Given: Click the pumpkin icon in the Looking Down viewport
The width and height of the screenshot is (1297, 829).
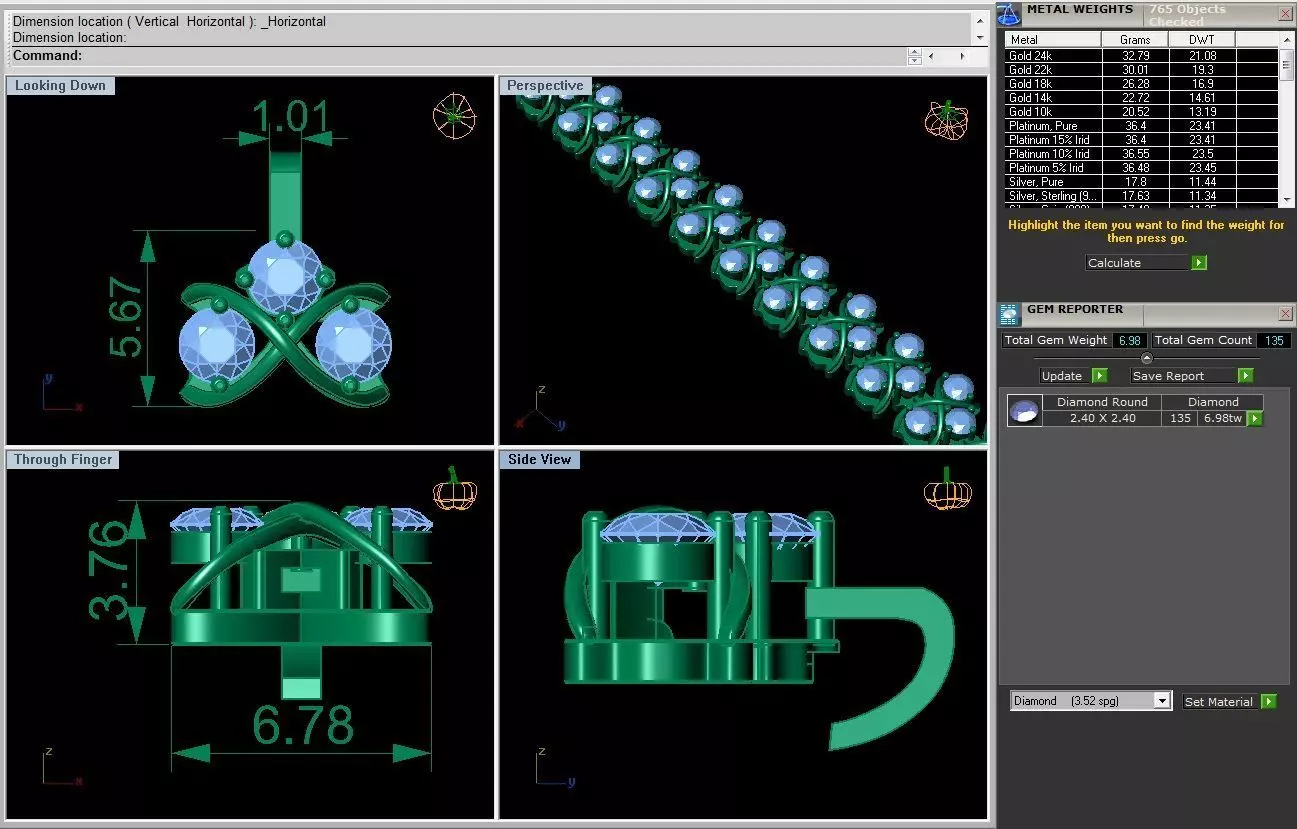Looking at the screenshot, I should pyautogui.click(x=453, y=116).
